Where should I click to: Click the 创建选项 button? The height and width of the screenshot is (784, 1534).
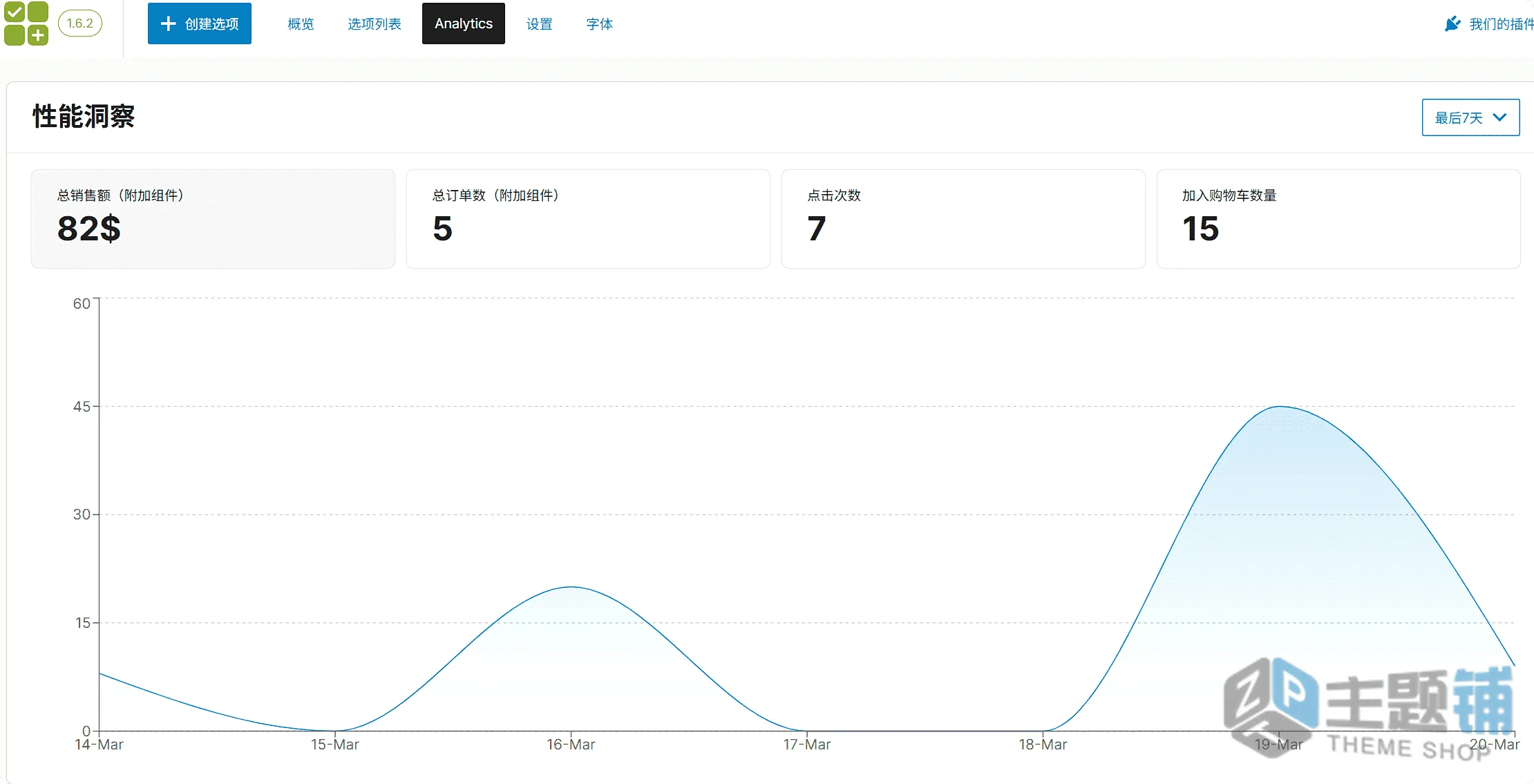pyautogui.click(x=200, y=23)
